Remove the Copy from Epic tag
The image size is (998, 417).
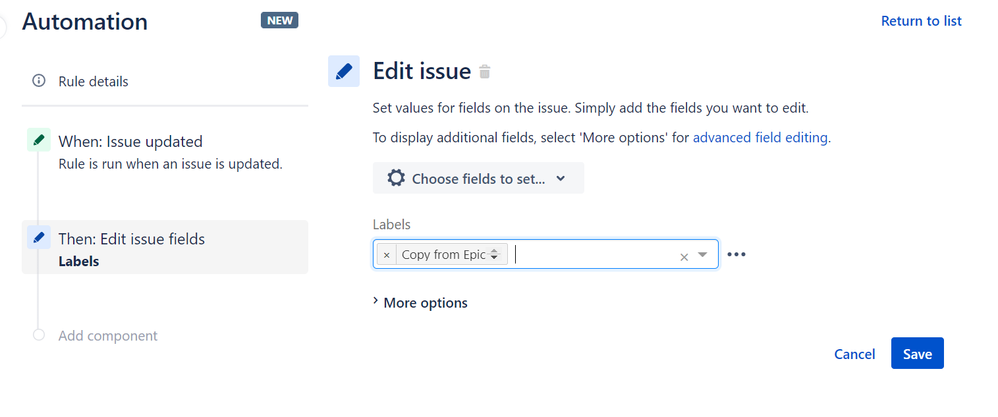[387, 255]
